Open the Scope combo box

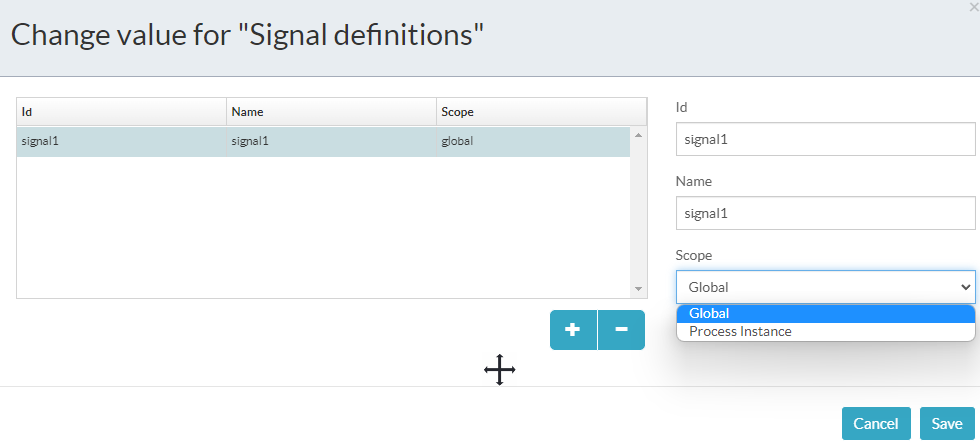[x=815, y=287]
